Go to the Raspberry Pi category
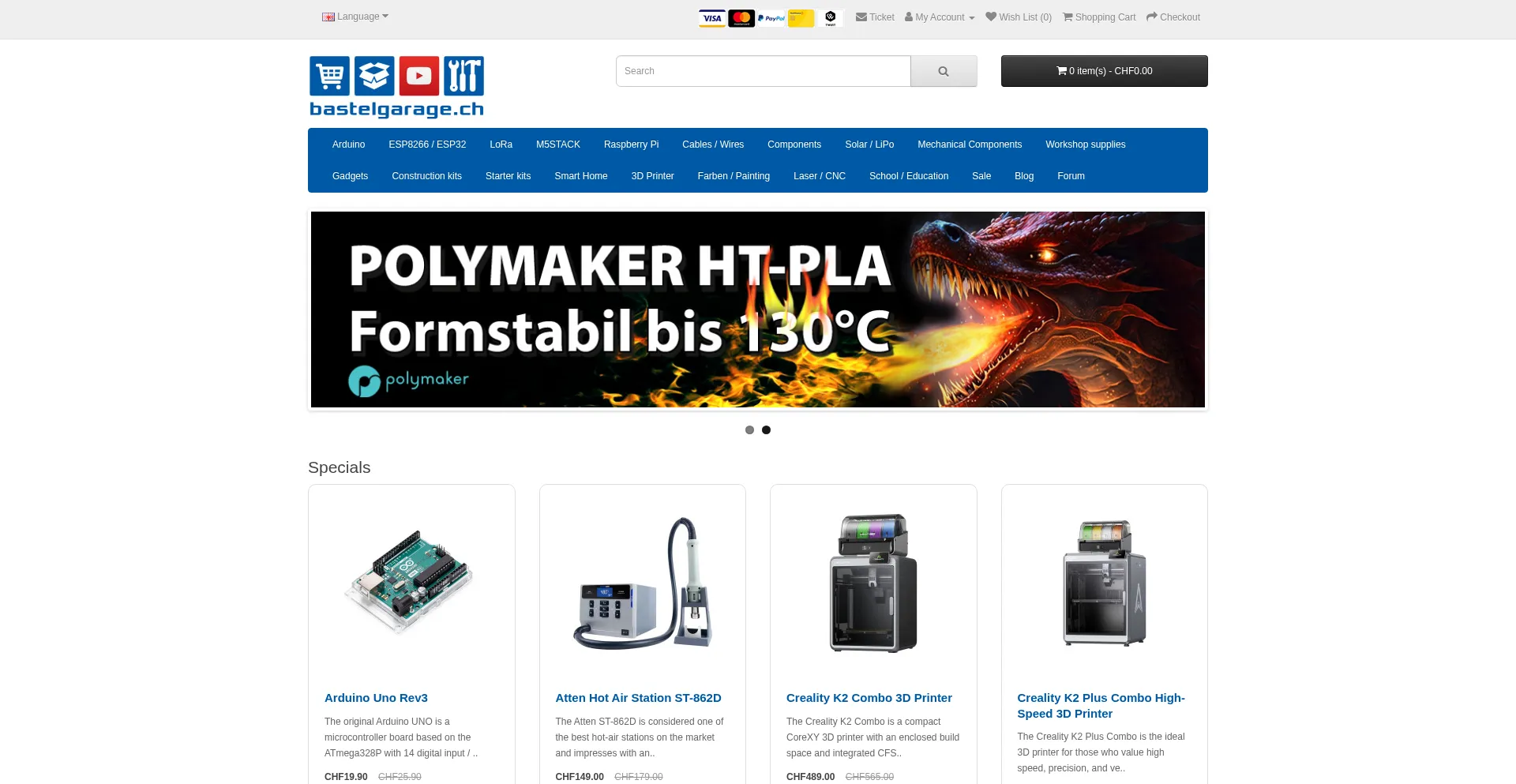1516x784 pixels. [631, 144]
